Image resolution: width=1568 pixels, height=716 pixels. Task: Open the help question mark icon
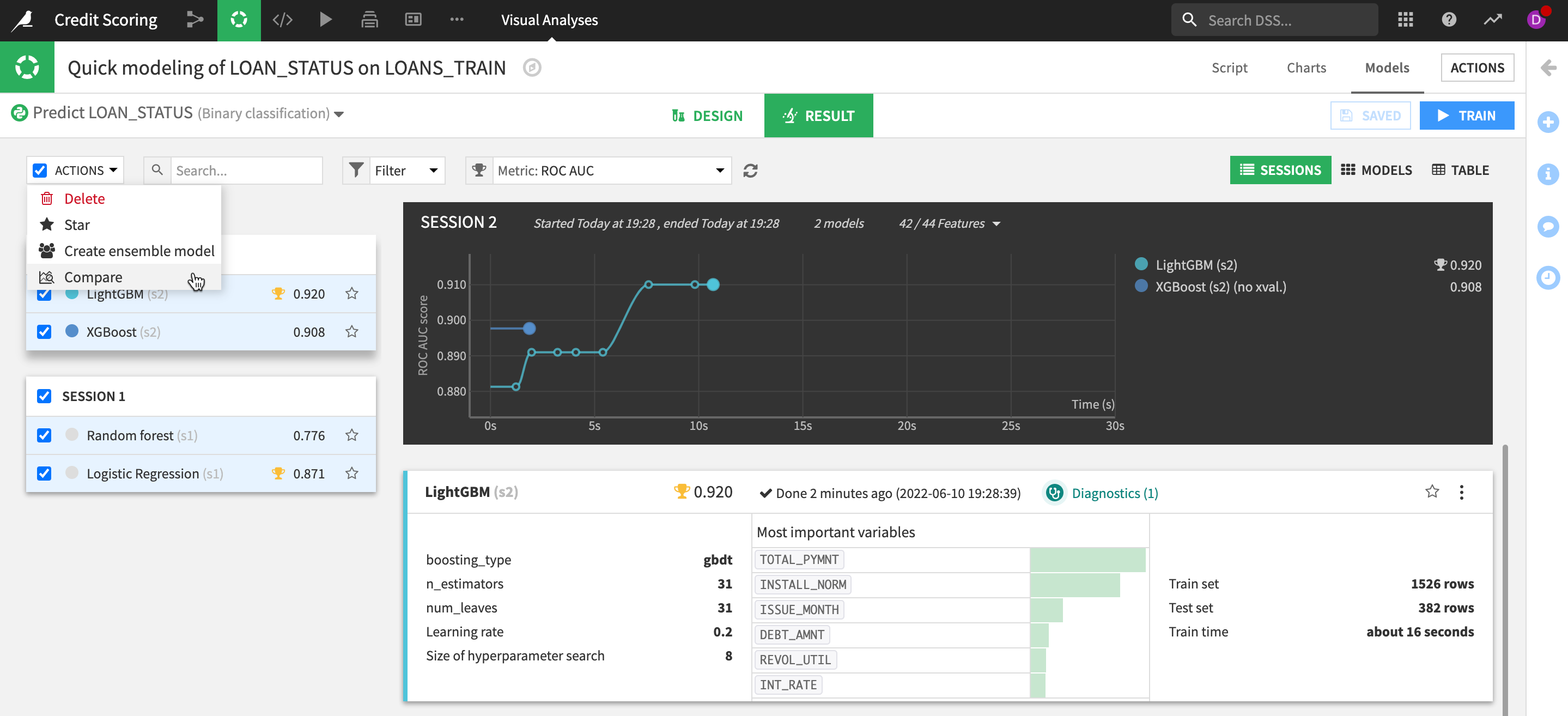(1449, 20)
